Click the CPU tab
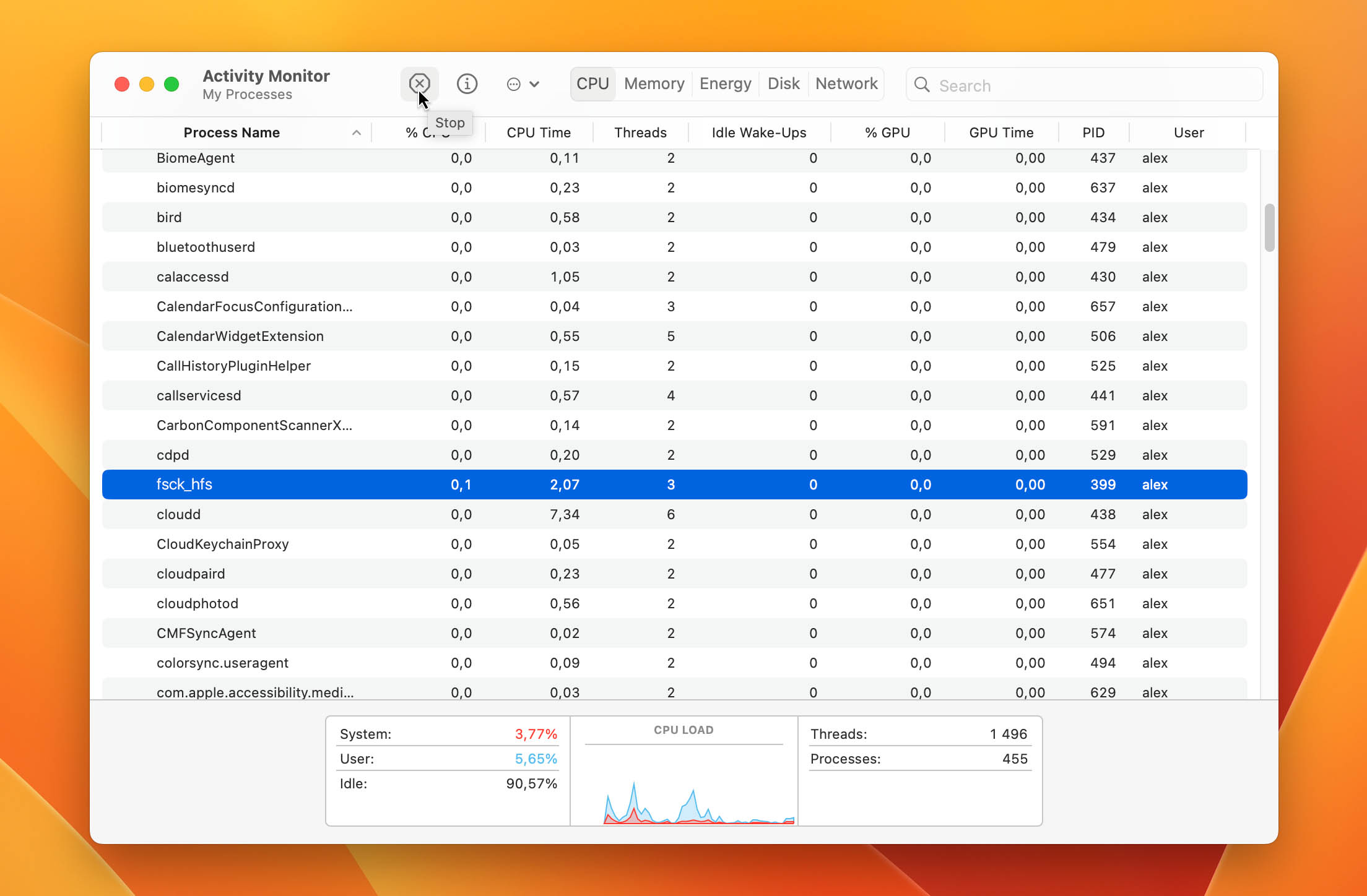 tap(591, 83)
